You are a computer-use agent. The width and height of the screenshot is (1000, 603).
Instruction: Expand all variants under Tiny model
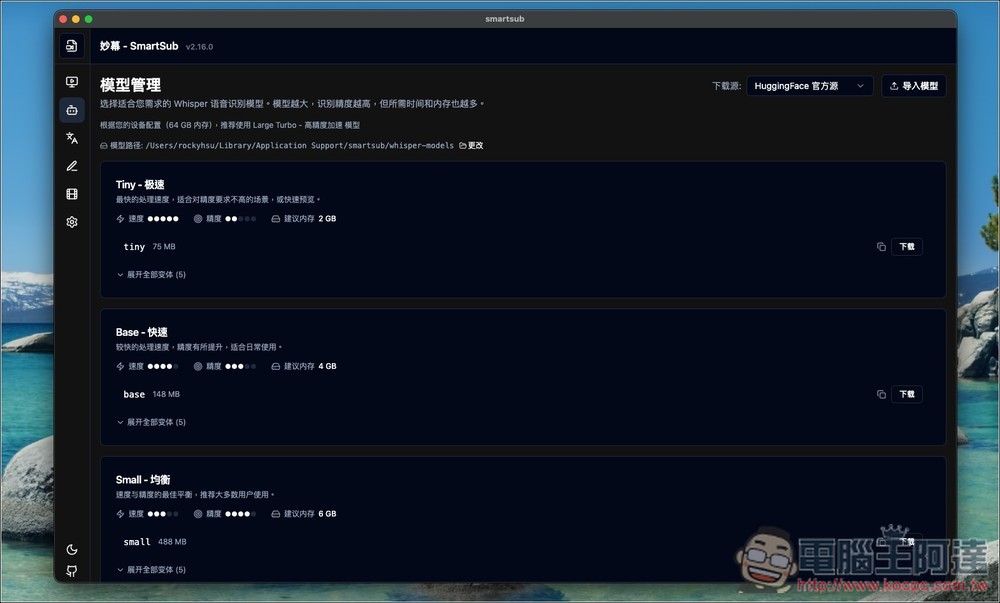click(x=151, y=275)
